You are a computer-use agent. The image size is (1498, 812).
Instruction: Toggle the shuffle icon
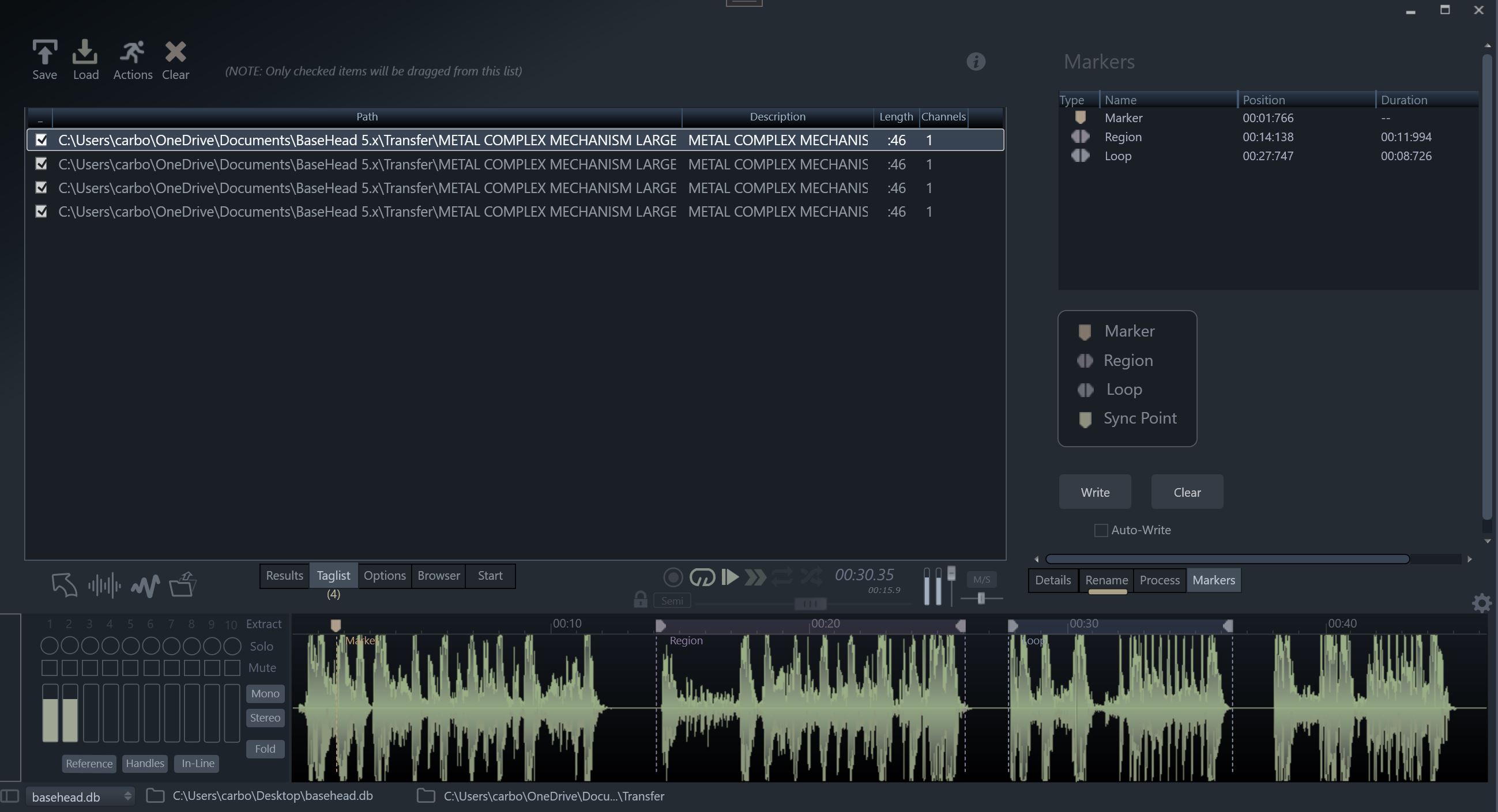click(811, 576)
